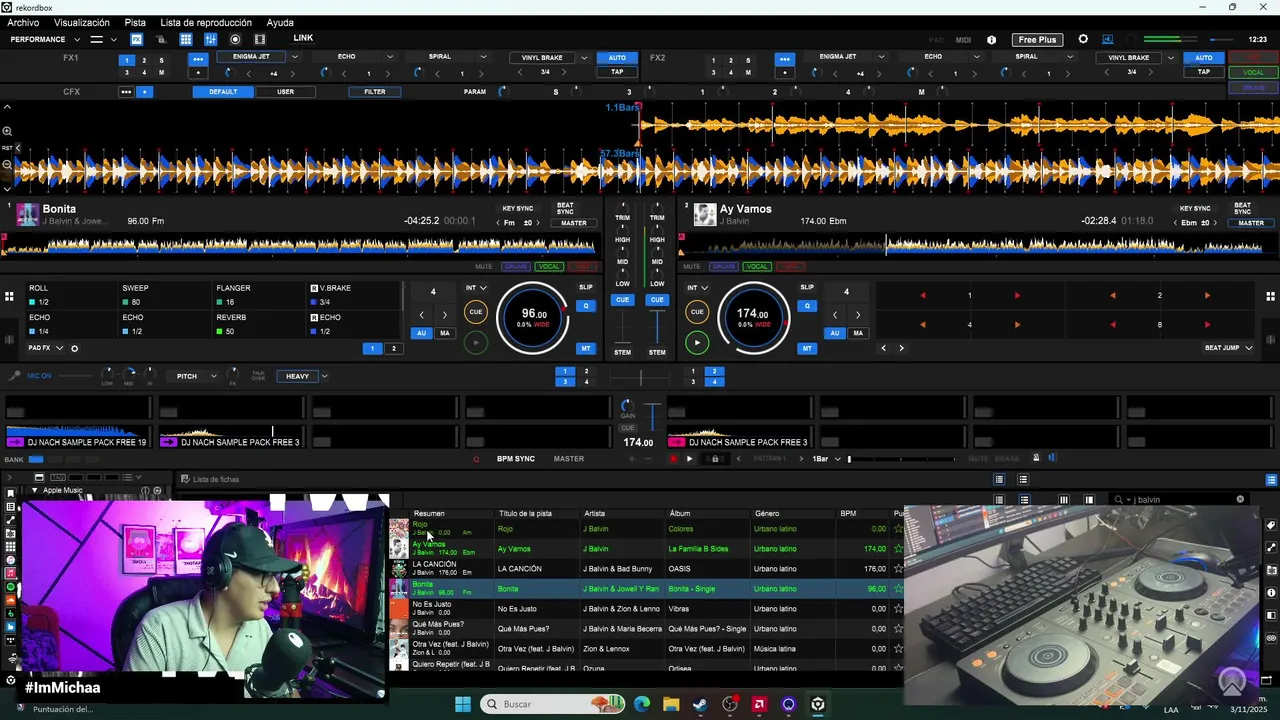Open settings gear icon in top bar
Viewport: 1280px width, 720px height.
click(1083, 39)
